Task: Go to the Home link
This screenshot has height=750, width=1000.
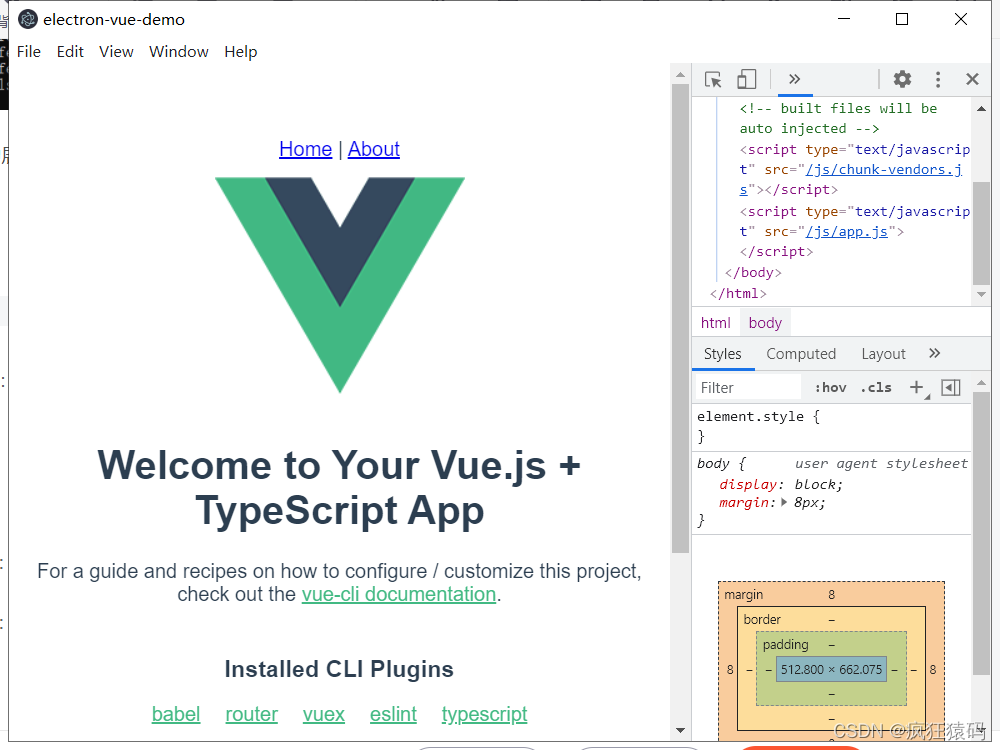Action: click(305, 149)
